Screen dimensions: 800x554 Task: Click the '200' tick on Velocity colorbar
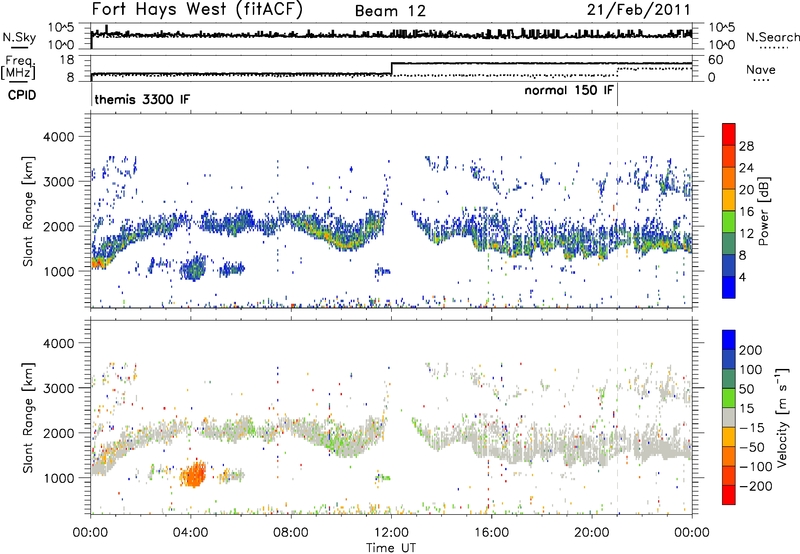751,350
